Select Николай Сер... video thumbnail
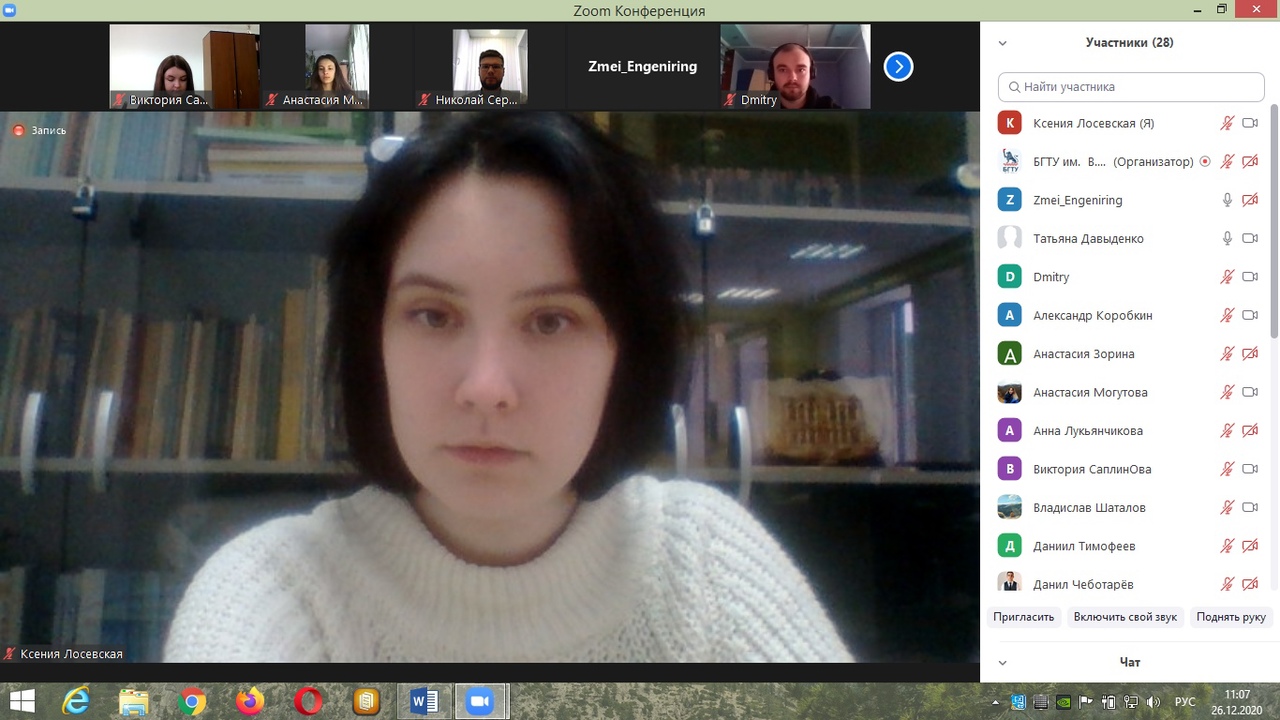 (490, 67)
